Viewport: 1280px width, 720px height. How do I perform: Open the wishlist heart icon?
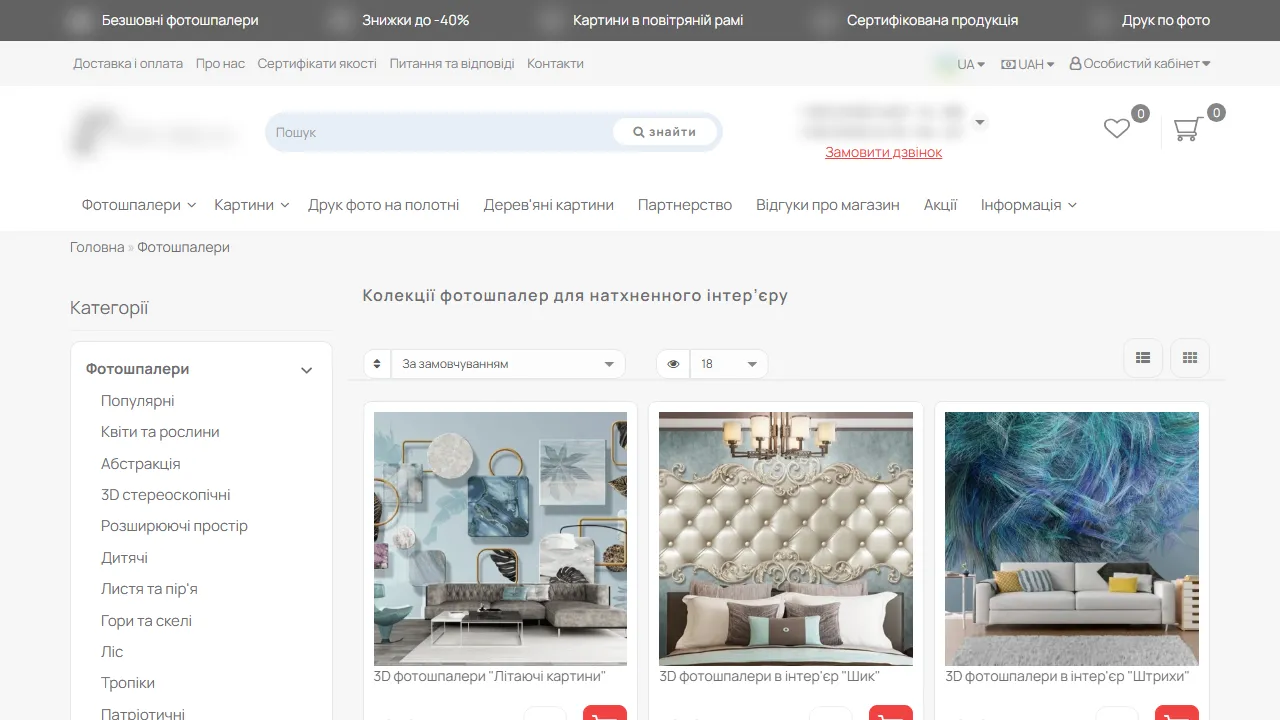[1116, 129]
